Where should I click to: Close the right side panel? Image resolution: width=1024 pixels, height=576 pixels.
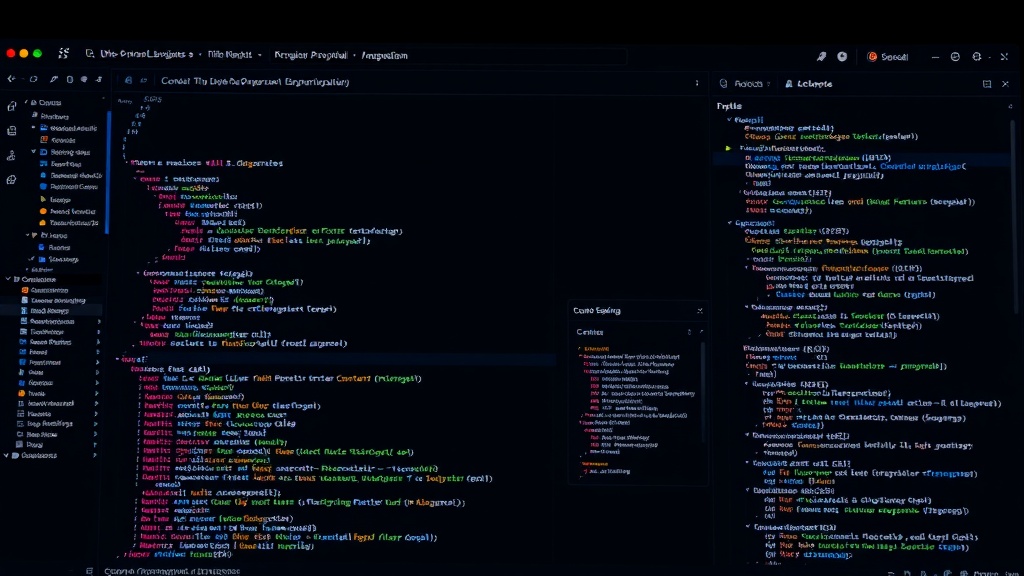pos(1005,84)
